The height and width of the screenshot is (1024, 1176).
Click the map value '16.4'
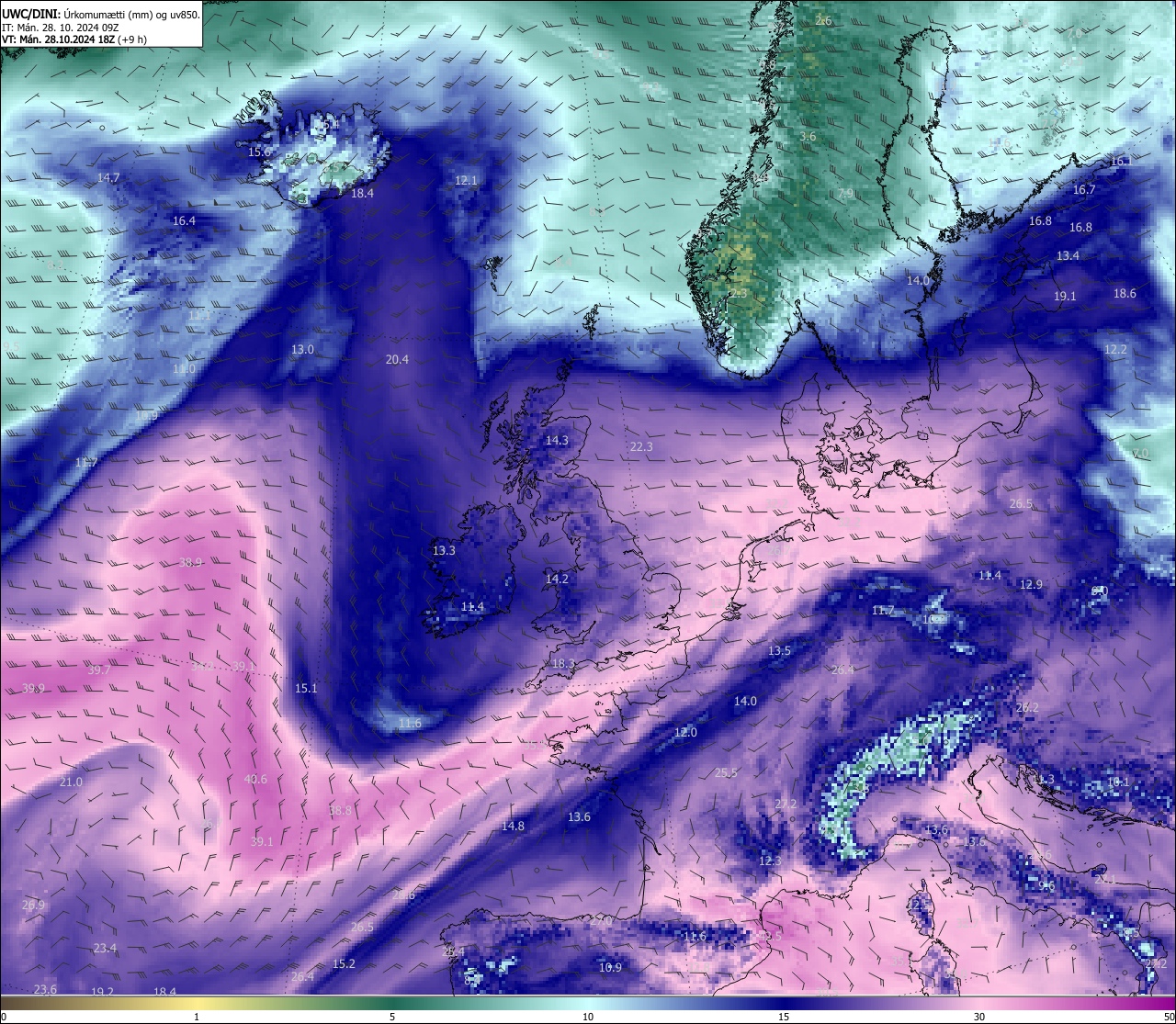pyautogui.click(x=184, y=221)
